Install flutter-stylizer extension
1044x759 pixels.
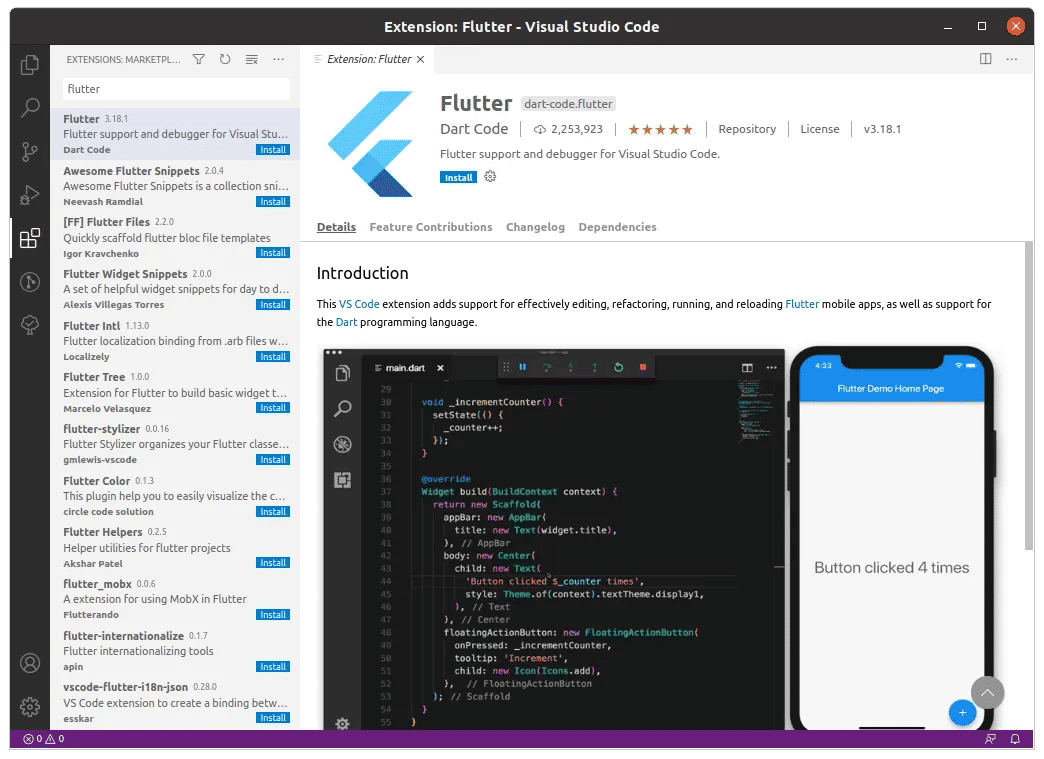[273, 460]
